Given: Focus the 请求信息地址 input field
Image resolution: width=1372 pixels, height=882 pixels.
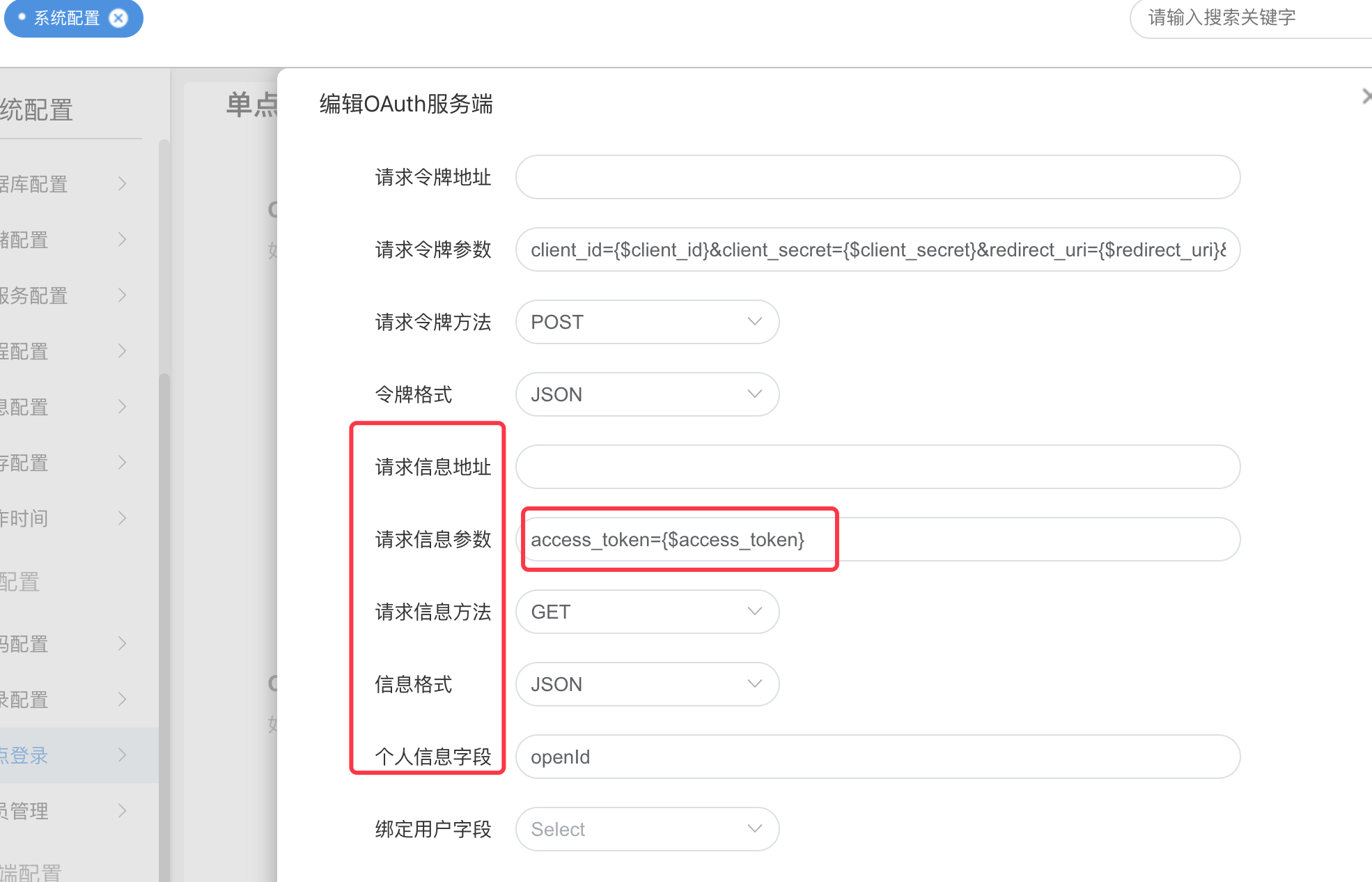Looking at the screenshot, I should 878,467.
